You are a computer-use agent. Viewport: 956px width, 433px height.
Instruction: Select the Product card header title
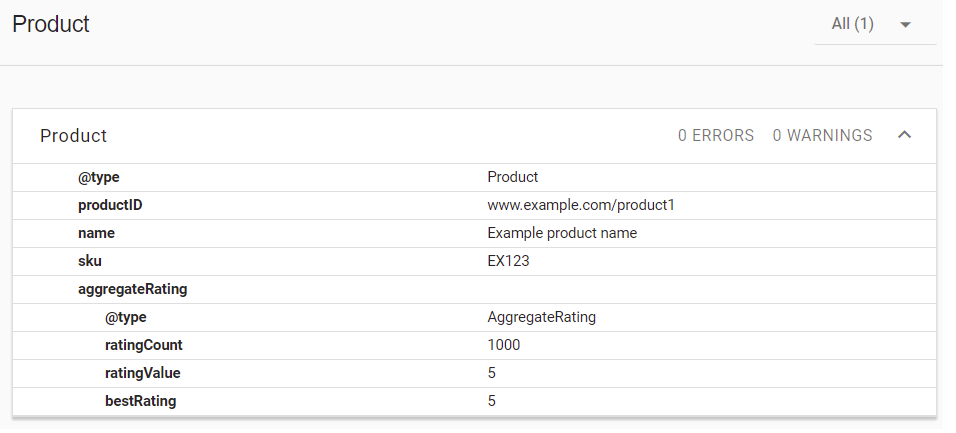(x=73, y=136)
